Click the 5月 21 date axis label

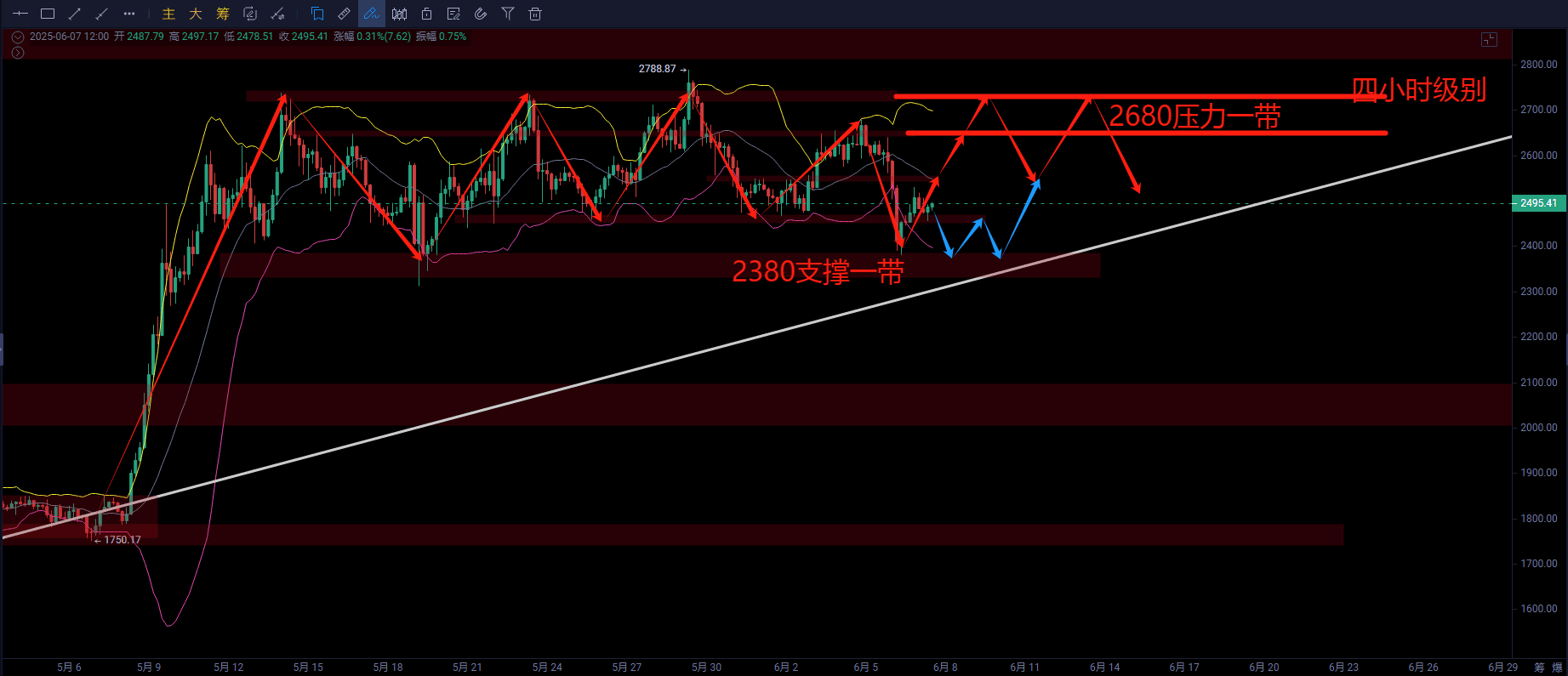[x=467, y=667]
